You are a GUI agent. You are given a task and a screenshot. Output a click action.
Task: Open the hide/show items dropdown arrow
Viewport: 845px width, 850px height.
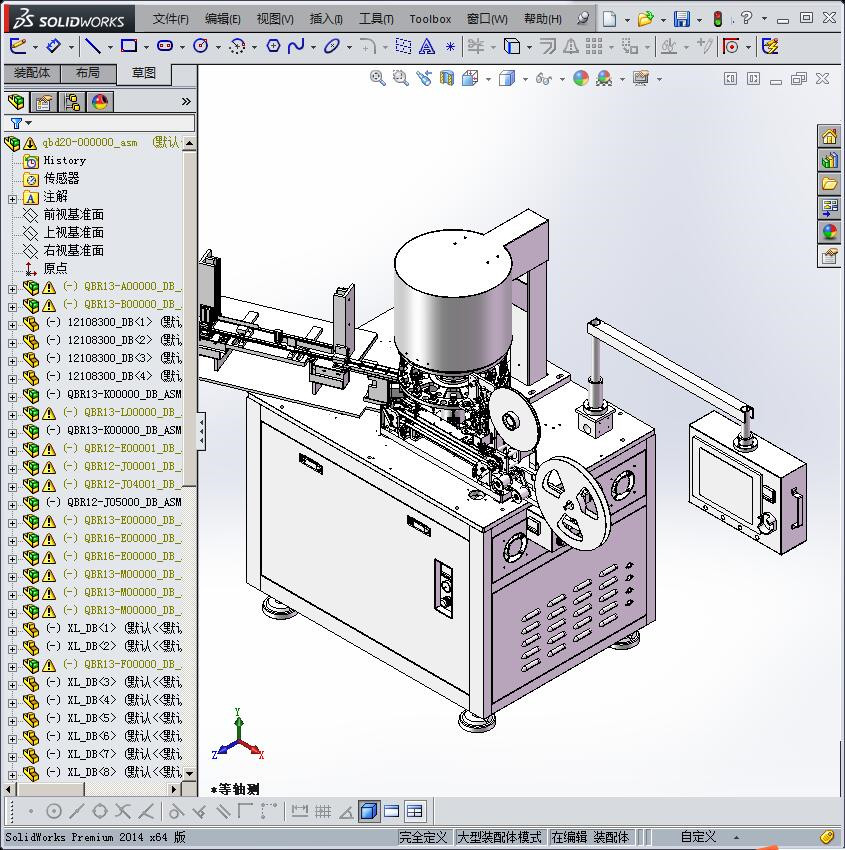coord(562,79)
